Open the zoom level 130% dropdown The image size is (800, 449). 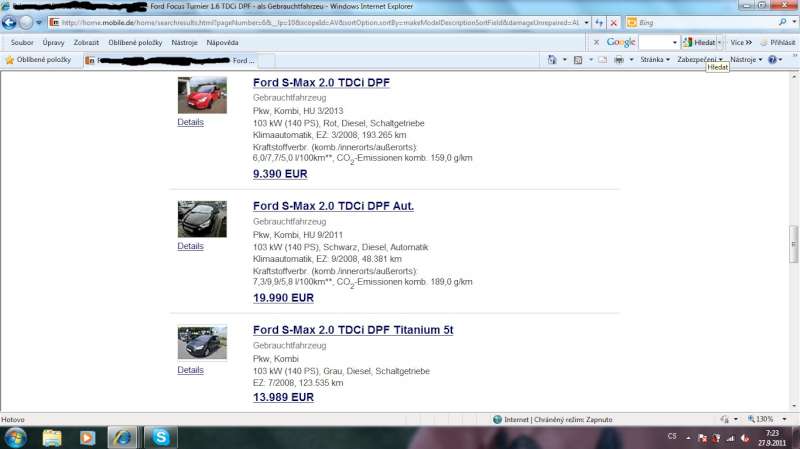click(768, 419)
